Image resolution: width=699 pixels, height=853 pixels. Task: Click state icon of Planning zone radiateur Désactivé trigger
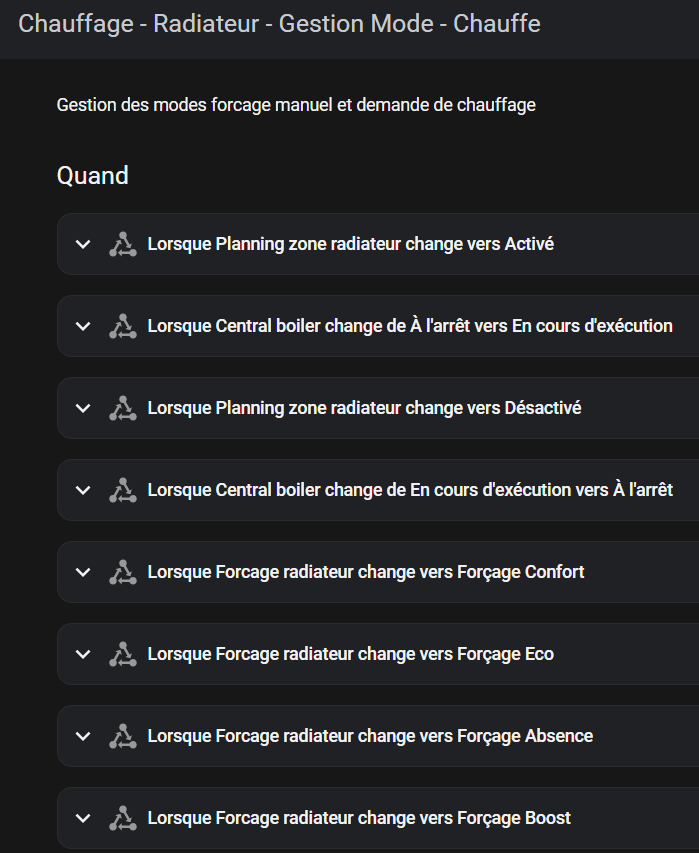[x=123, y=409]
